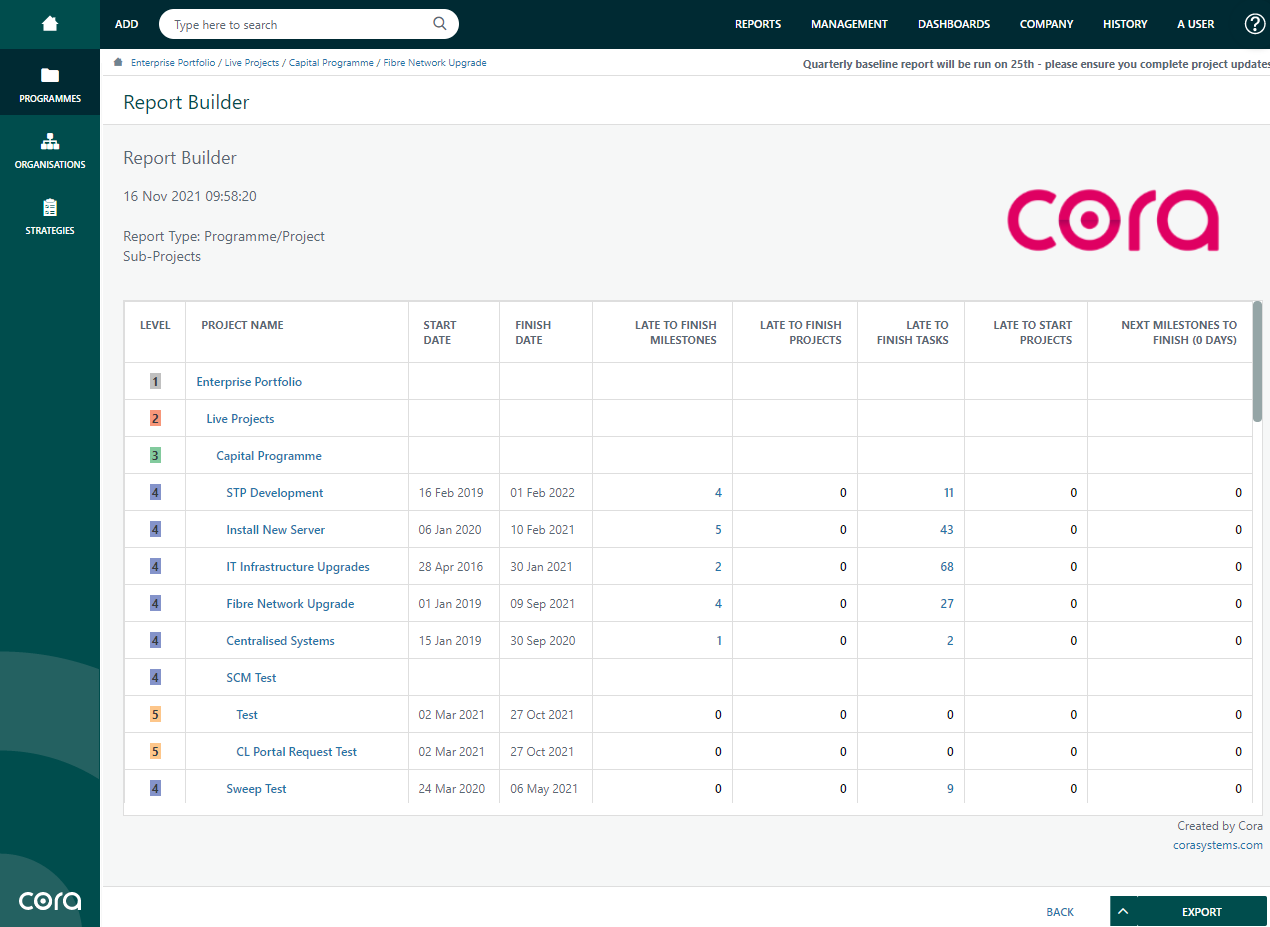Open the SCM Test project
Viewport: 1270px width, 927px height.
point(251,678)
